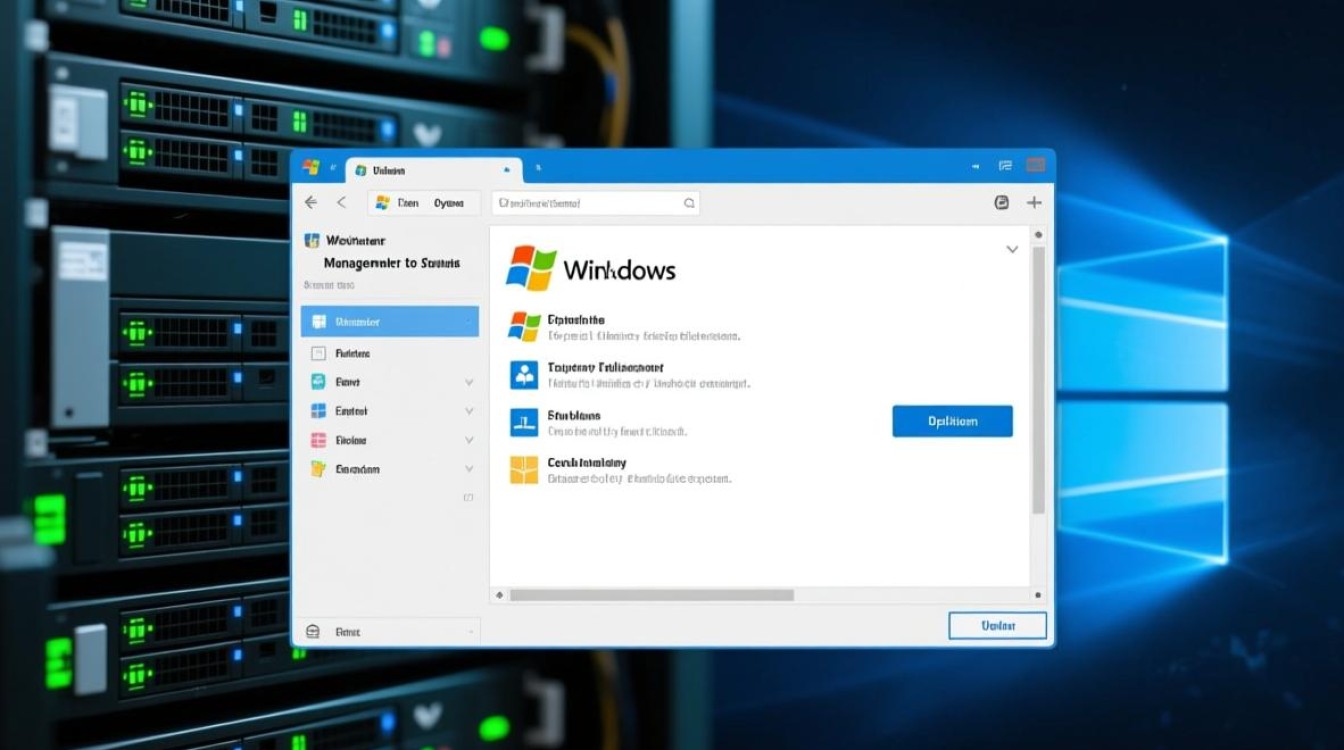
Task: Click the blue monitor icon in list
Action: [524, 422]
